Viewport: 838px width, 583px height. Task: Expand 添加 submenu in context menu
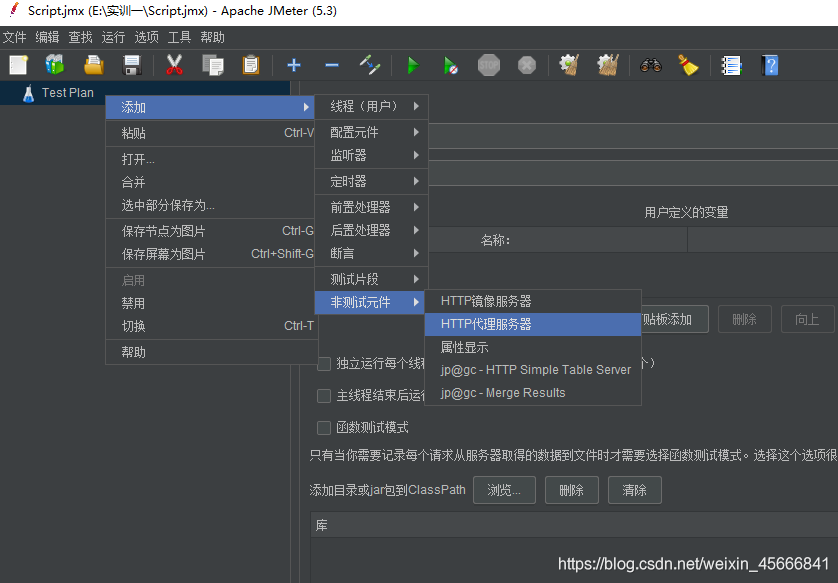210,107
